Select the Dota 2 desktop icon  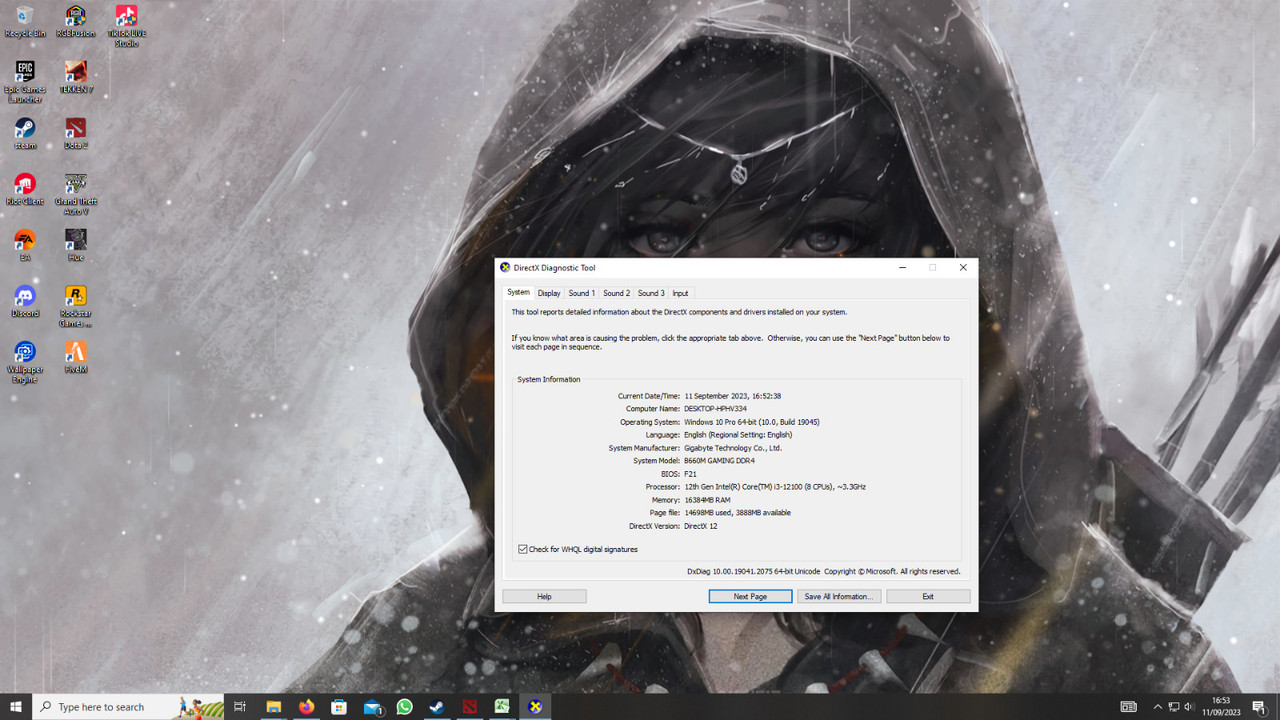pos(76,133)
